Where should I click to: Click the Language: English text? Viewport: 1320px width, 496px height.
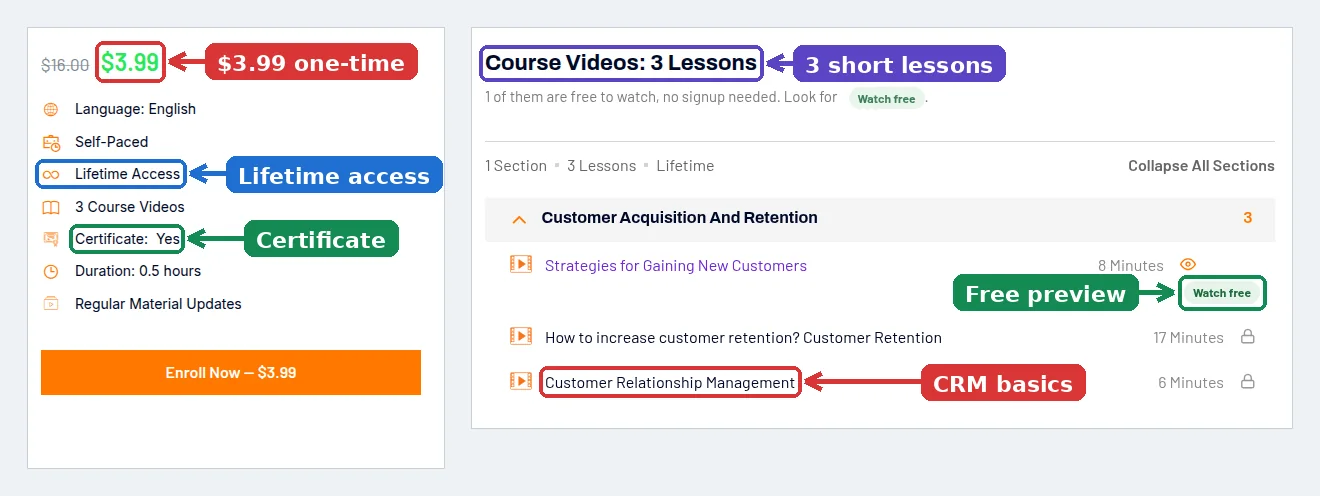135,109
